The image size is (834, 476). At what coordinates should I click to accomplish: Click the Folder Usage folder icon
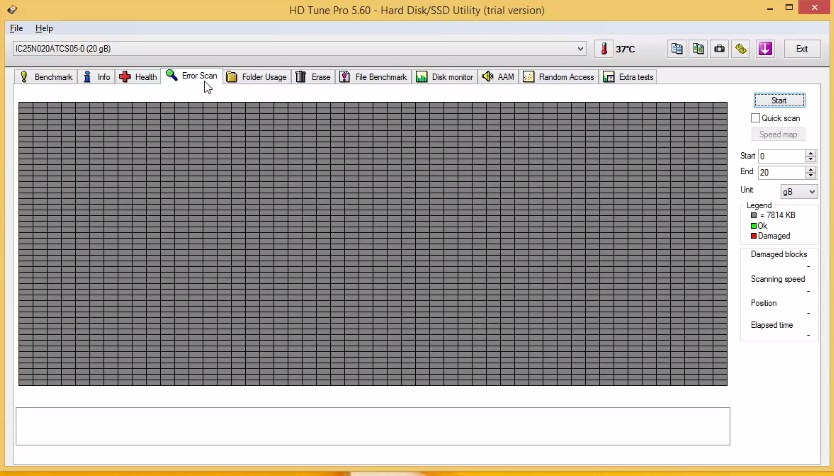tap(231, 77)
